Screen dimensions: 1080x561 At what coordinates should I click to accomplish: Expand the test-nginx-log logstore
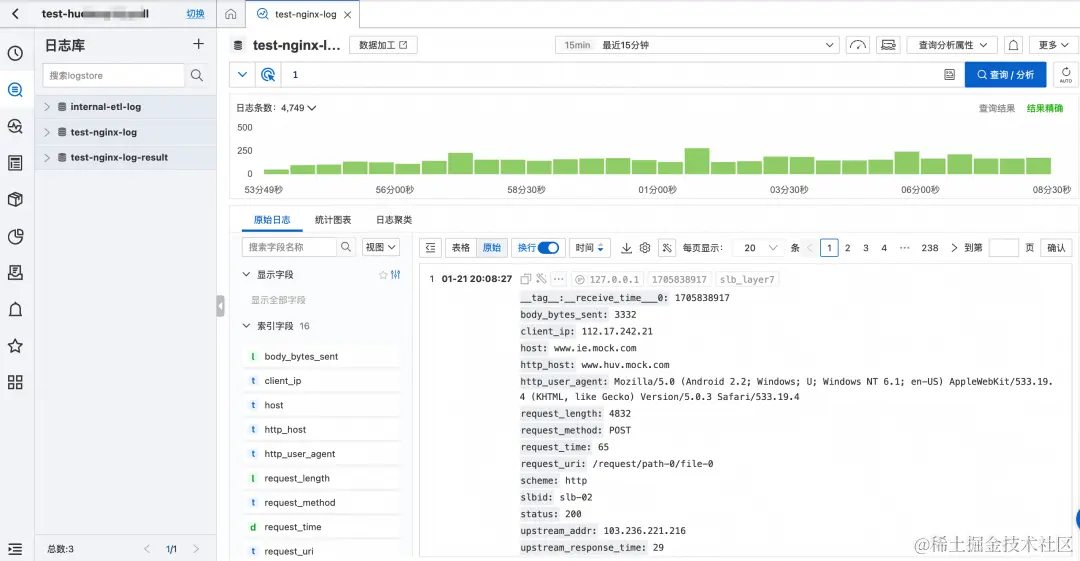[47, 132]
